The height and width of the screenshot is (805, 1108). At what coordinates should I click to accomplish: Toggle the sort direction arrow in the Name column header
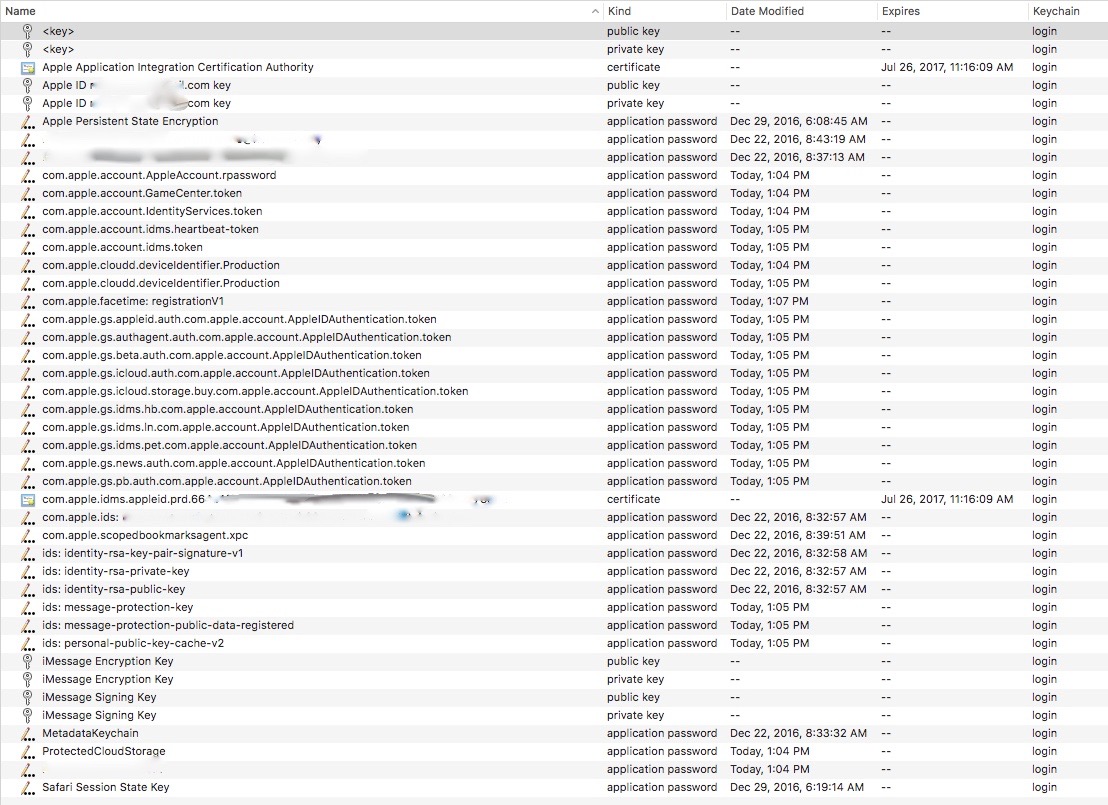(595, 11)
